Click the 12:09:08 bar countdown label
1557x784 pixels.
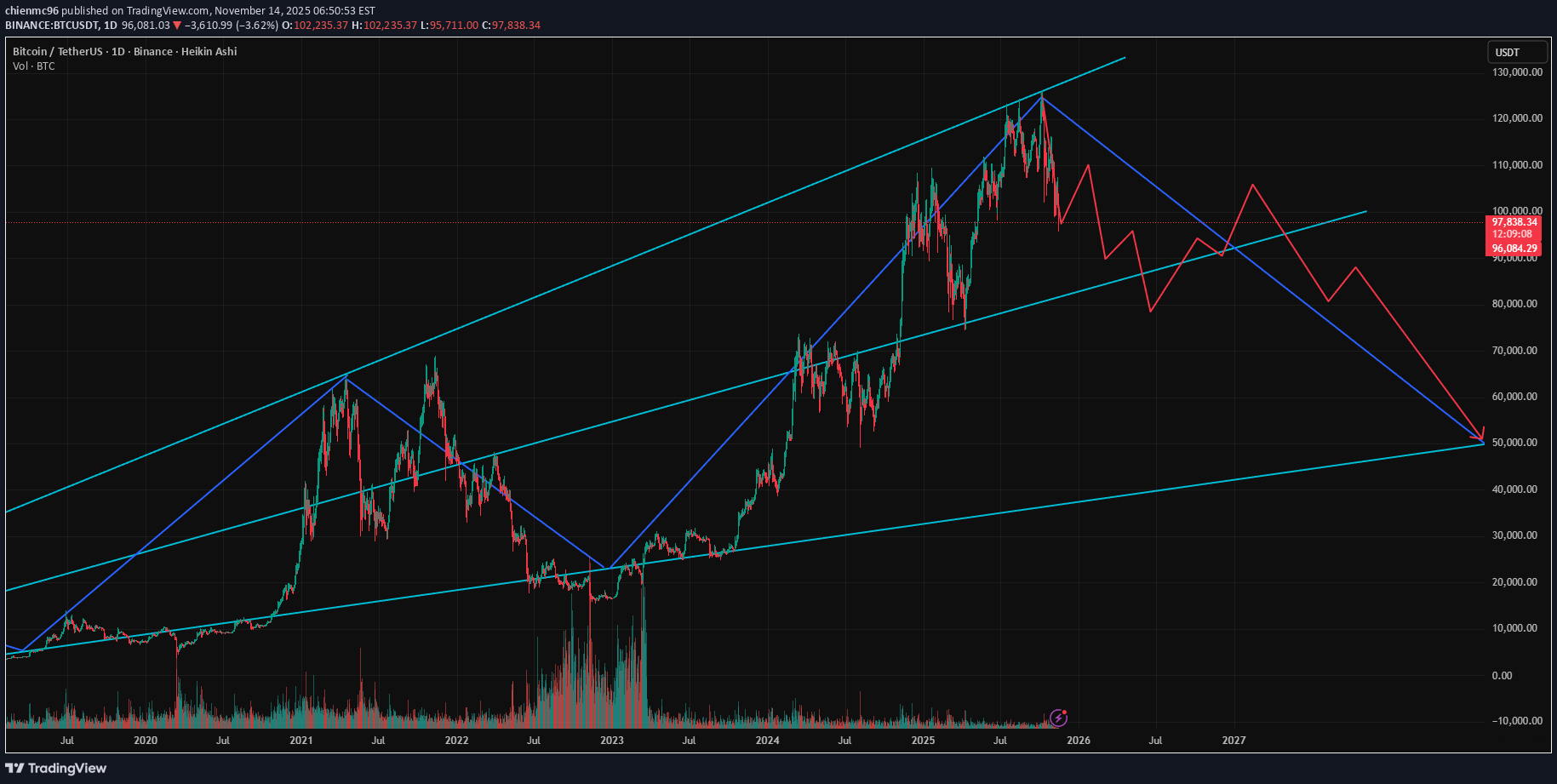click(x=1512, y=235)
